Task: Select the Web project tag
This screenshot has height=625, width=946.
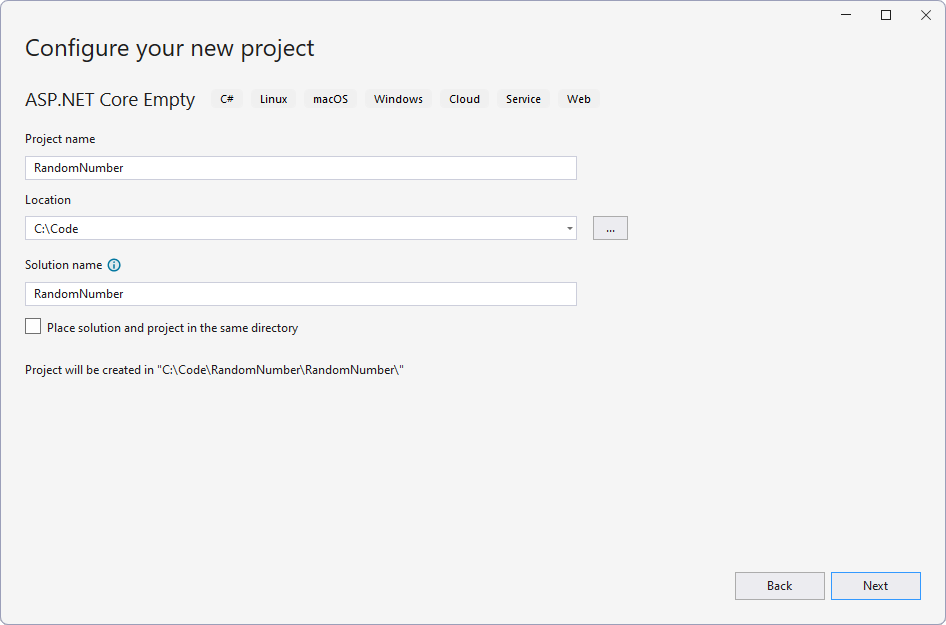Action: [x=577, y=98]
